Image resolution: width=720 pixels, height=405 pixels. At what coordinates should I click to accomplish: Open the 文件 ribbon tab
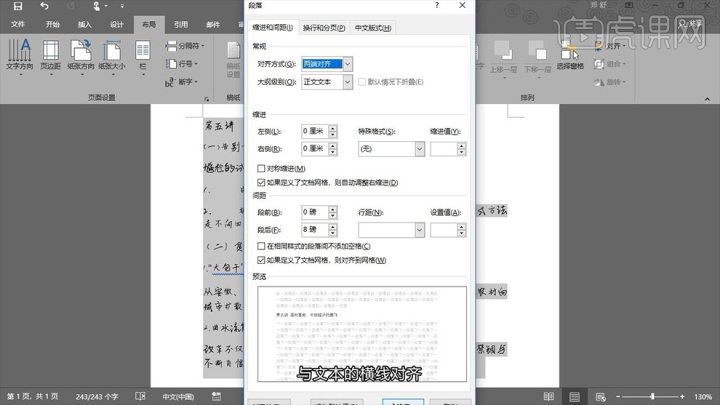pyautogui.click(x=18, y=24)
